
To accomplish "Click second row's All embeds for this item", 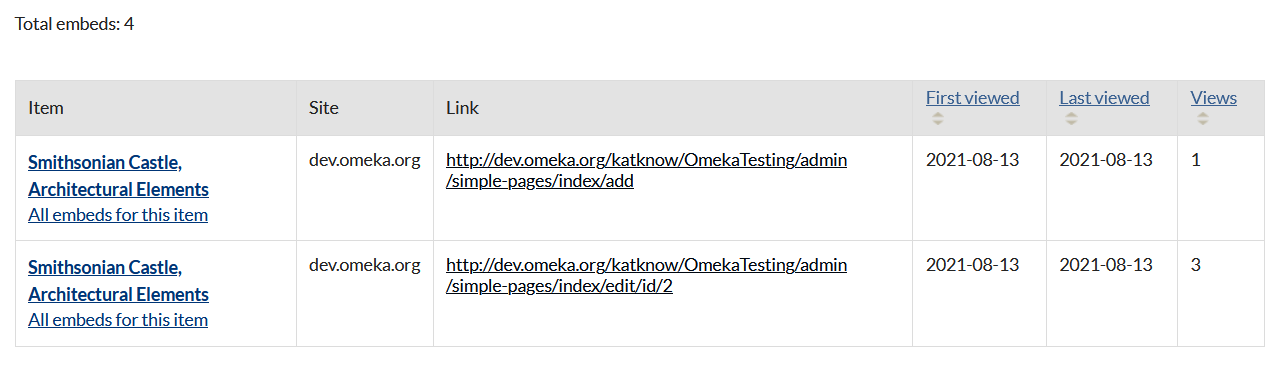I will coord(118,319).
